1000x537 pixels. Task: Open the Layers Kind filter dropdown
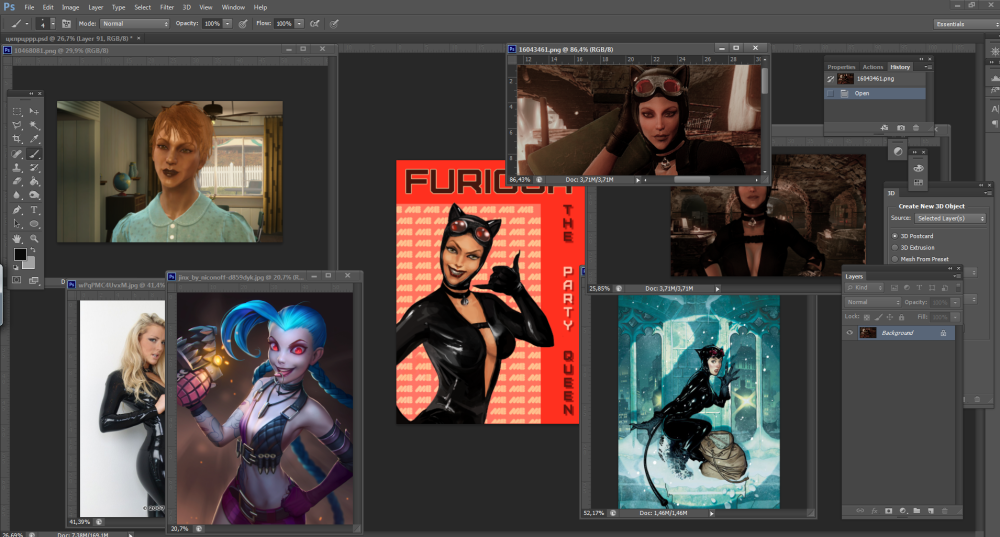tap(865, 288)
